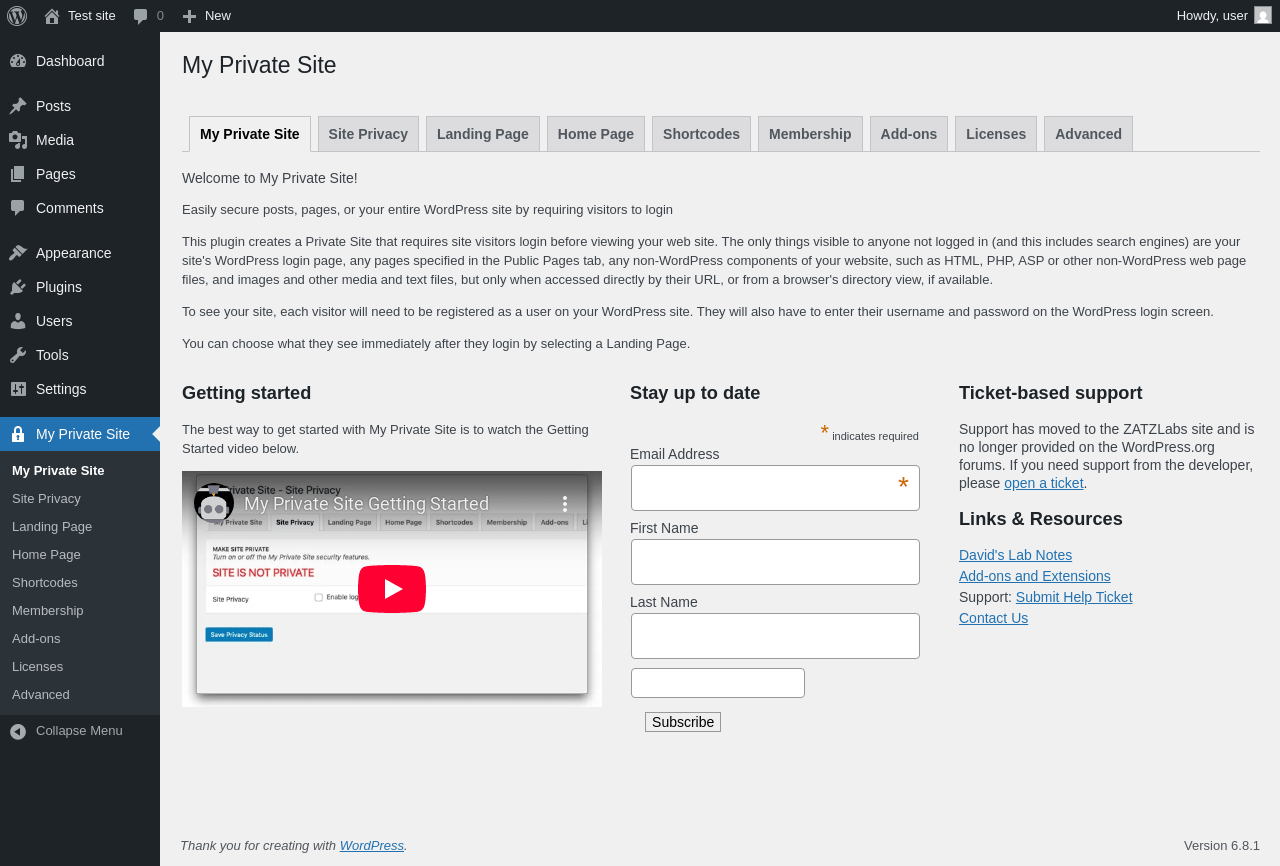Click the user avatar icon
Screen dimensions: 1280x866
click(1263, 15)
